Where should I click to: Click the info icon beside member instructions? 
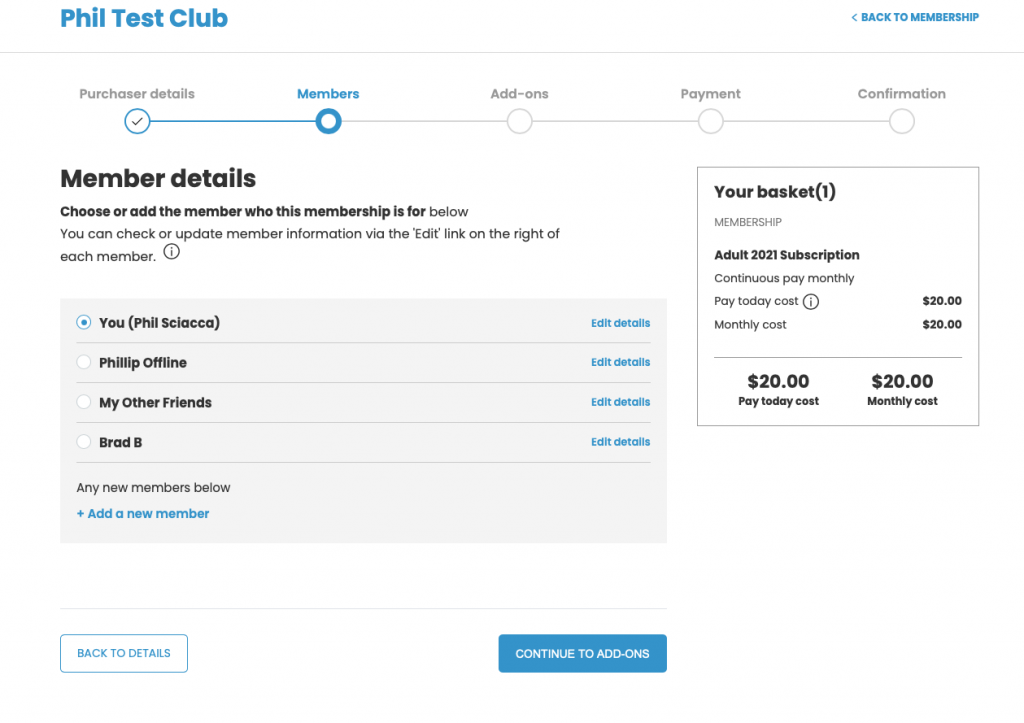point(171,251)
